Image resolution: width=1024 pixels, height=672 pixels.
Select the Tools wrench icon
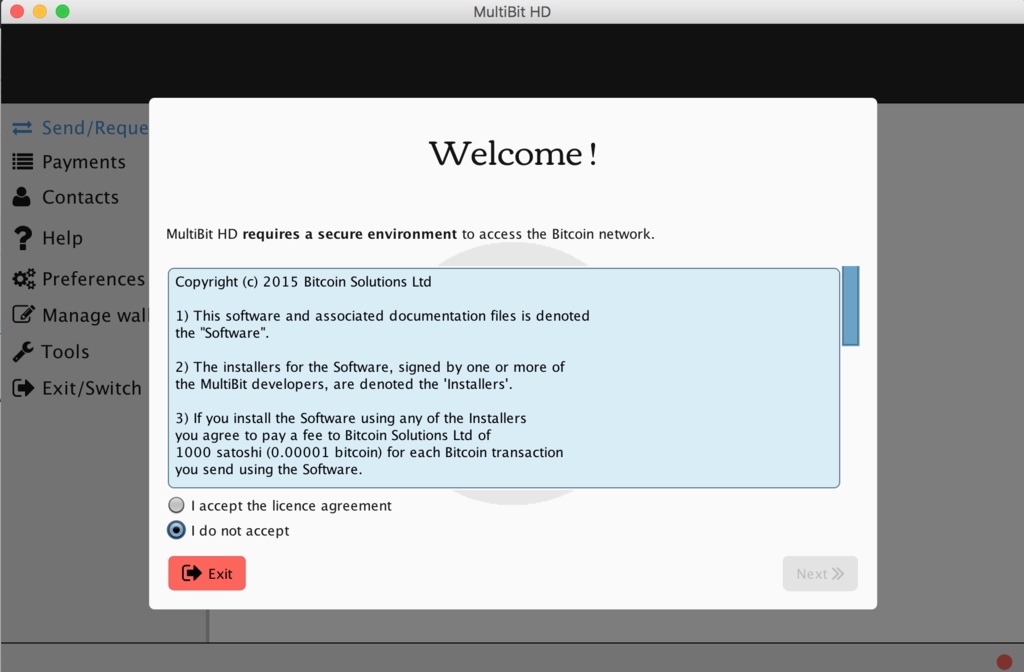pos(23,351)
